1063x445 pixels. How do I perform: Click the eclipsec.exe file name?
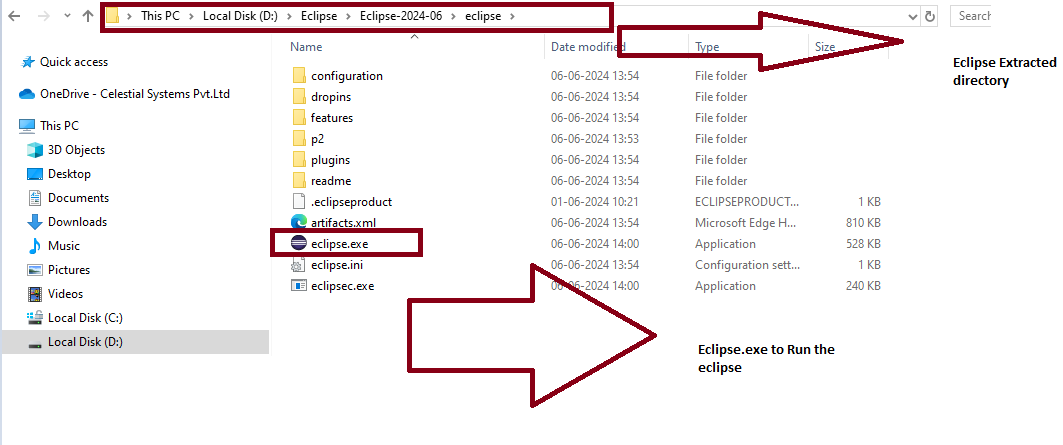point(342,286)
